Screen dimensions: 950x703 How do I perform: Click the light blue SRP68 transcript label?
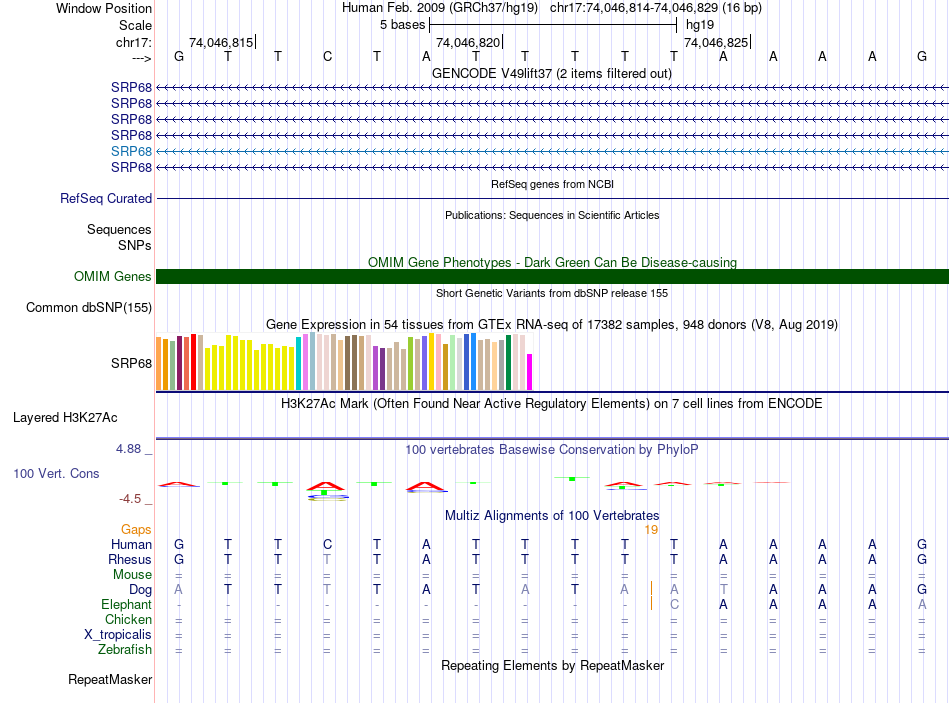pyautogui.click(x=131, y=151)
